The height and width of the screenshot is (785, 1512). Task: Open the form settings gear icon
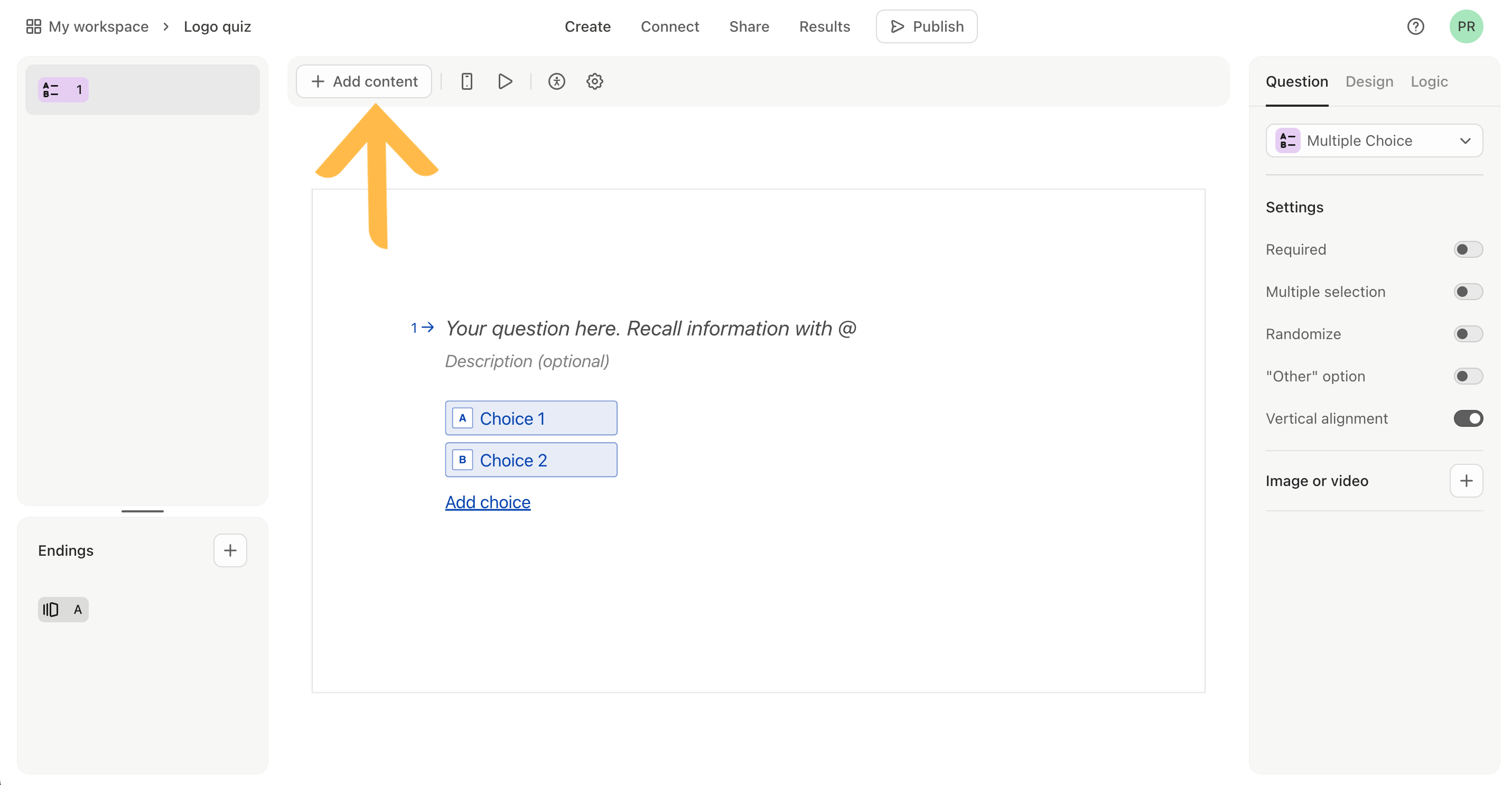coord(594,81)
